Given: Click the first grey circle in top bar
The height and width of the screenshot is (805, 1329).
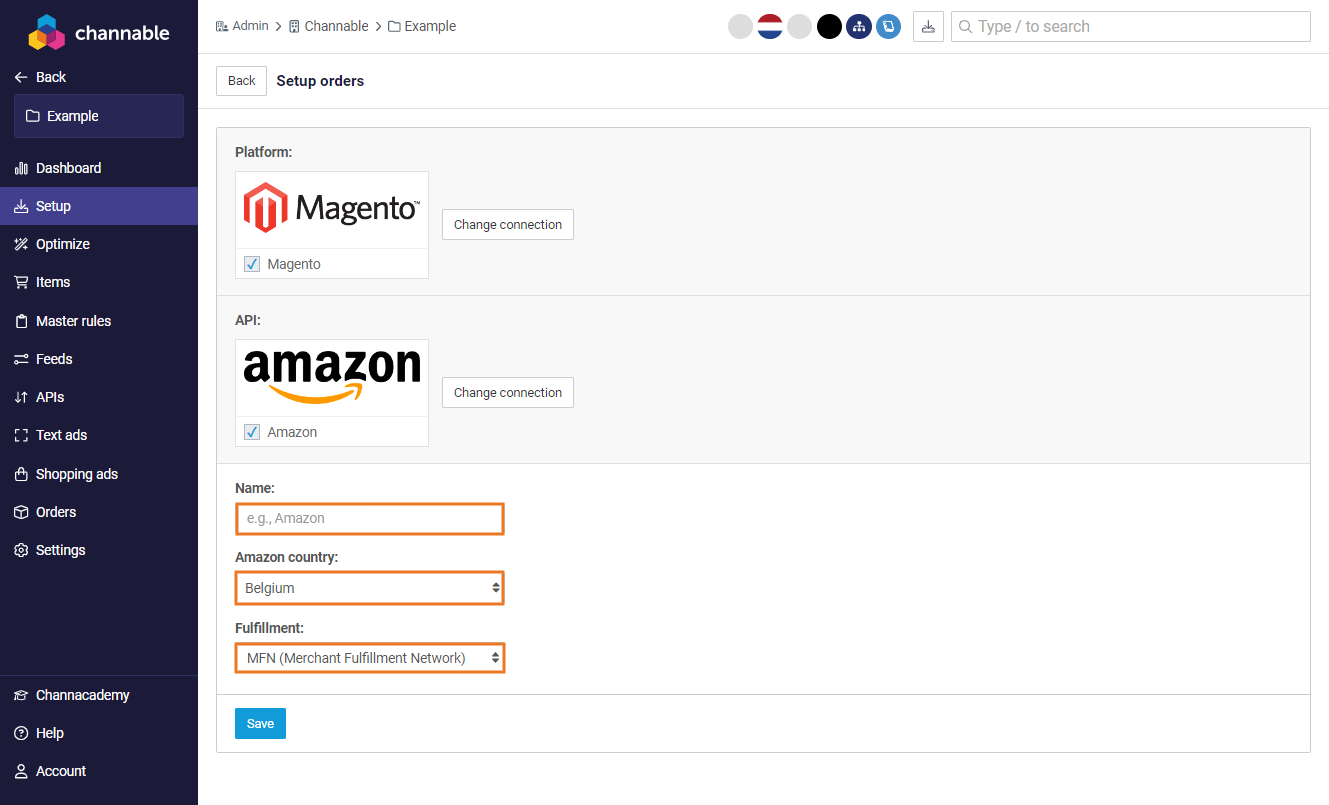Looking at the screenshot, I should [740, 26].
